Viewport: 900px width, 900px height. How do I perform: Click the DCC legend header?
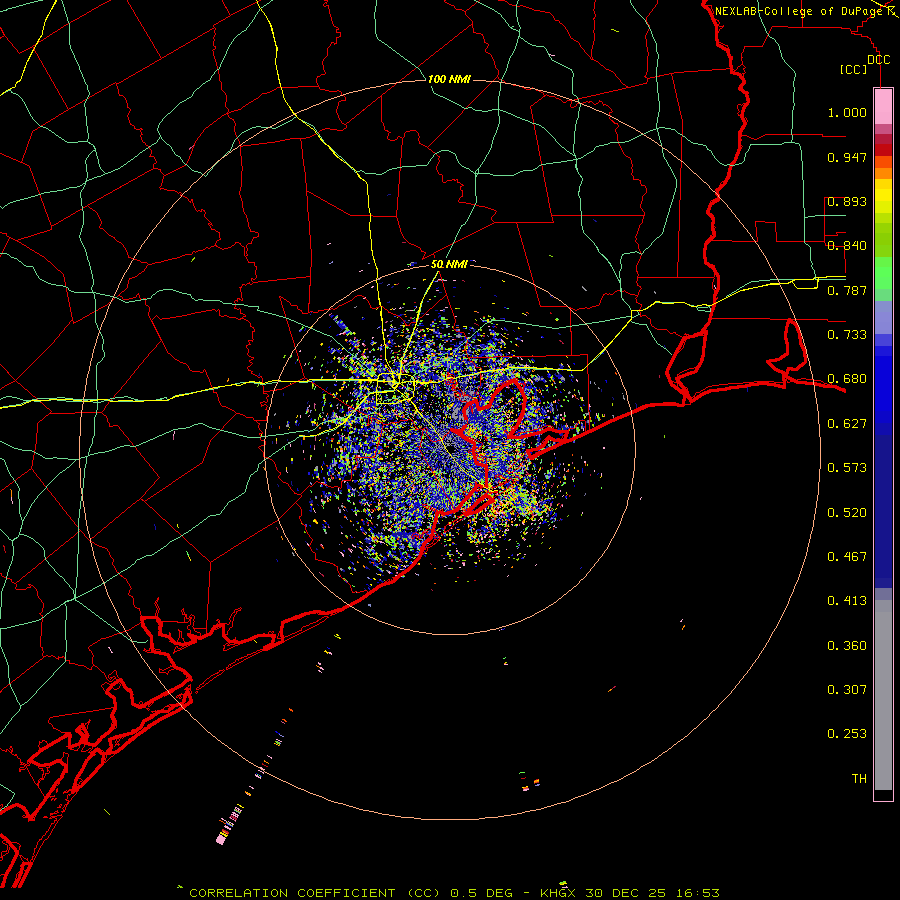878,60
